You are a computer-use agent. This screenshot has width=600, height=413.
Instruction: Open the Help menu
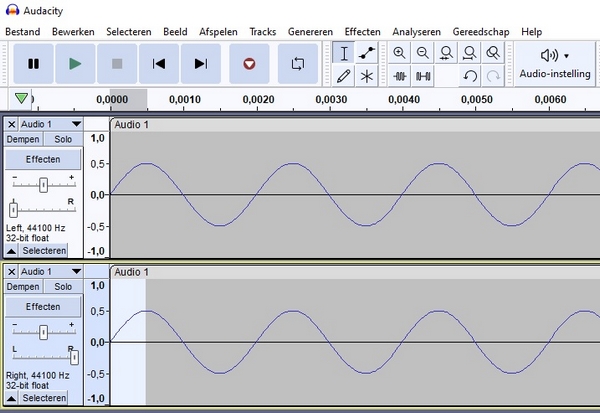click(x=532, y=32)
